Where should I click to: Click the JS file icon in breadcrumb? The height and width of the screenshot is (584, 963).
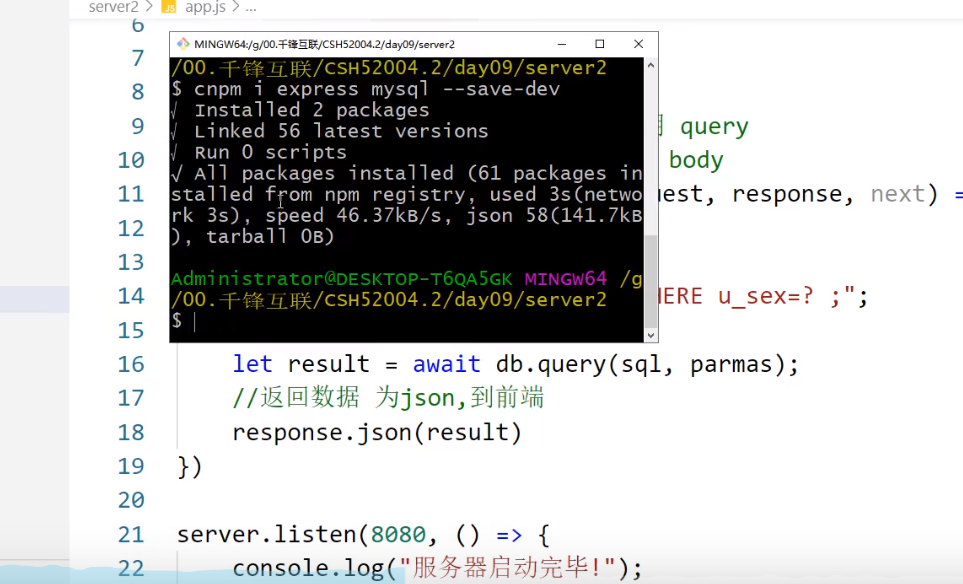[x=168, y=7]
